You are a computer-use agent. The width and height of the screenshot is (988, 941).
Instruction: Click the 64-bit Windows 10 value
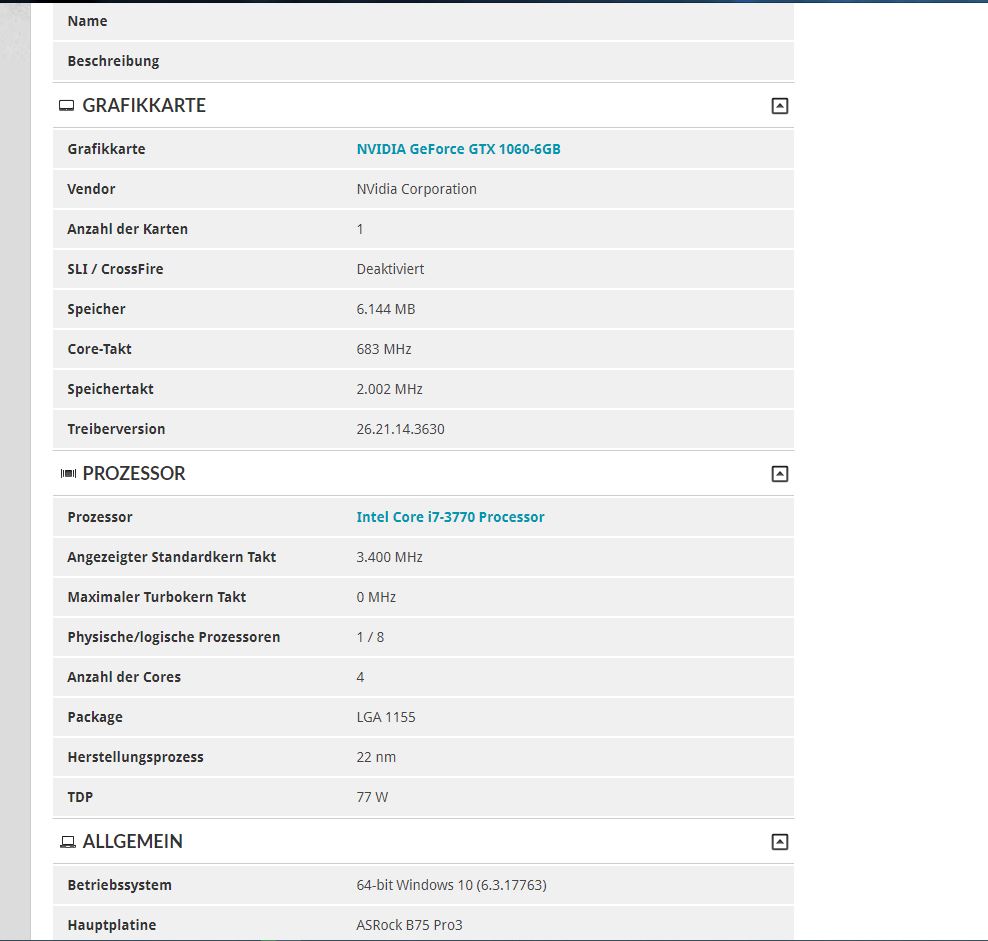(x=451, y=886)
